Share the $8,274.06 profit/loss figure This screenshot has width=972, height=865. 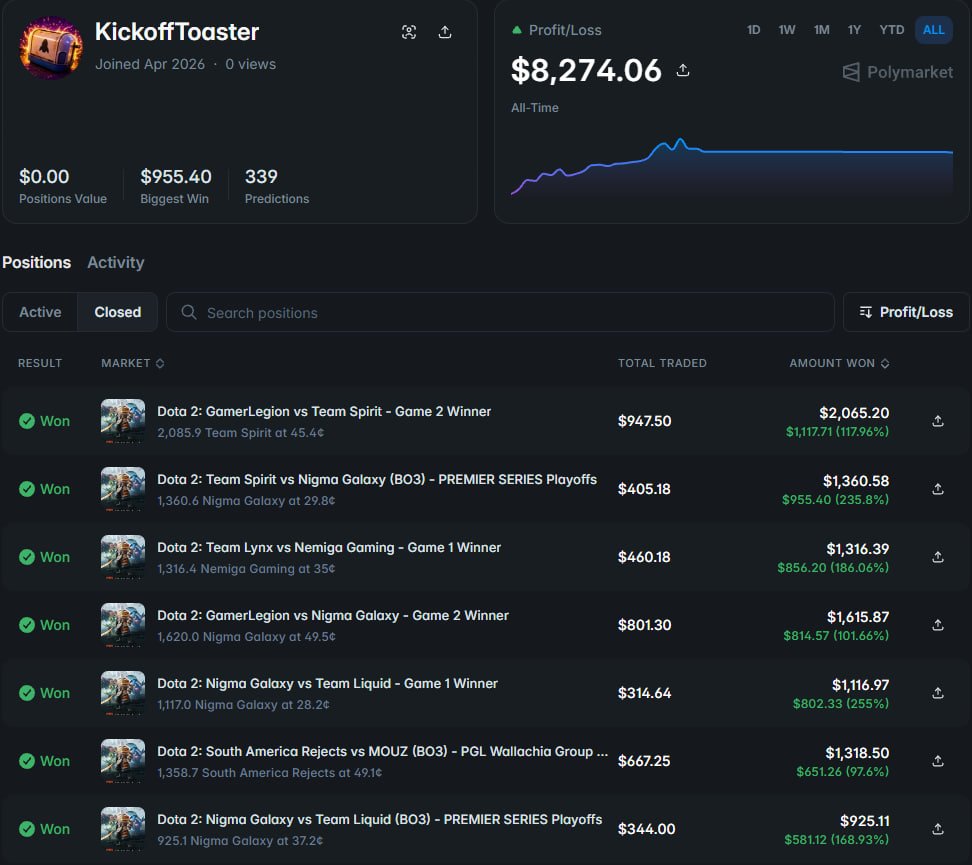pyautogui.click(x=683, y=70)
